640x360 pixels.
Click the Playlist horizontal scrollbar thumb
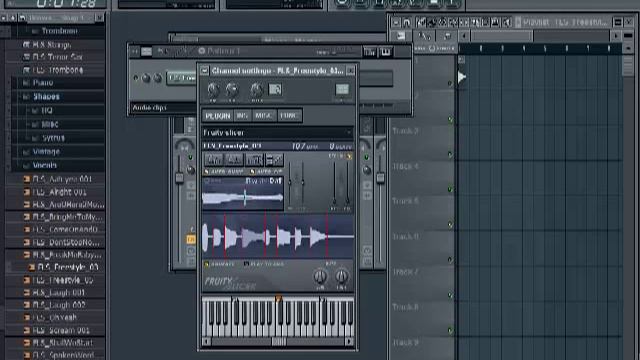502,36
